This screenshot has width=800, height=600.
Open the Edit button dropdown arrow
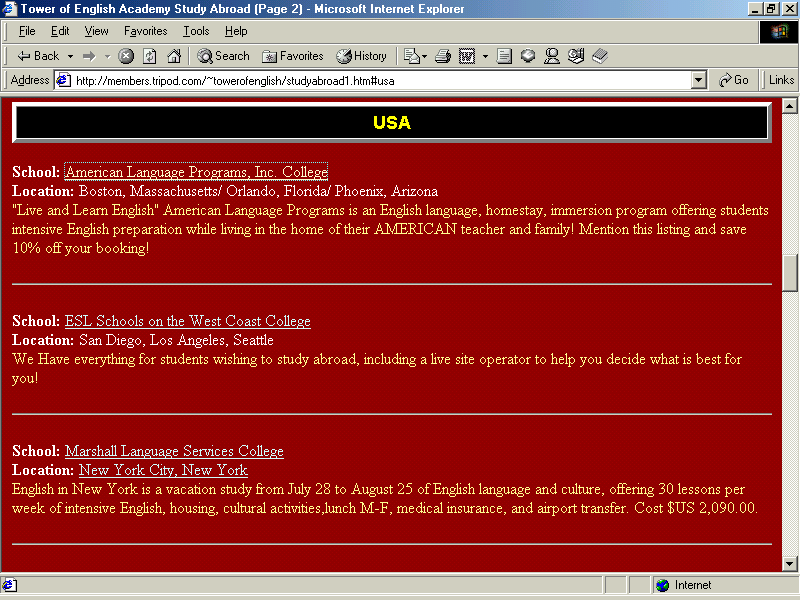coord(485,56)
